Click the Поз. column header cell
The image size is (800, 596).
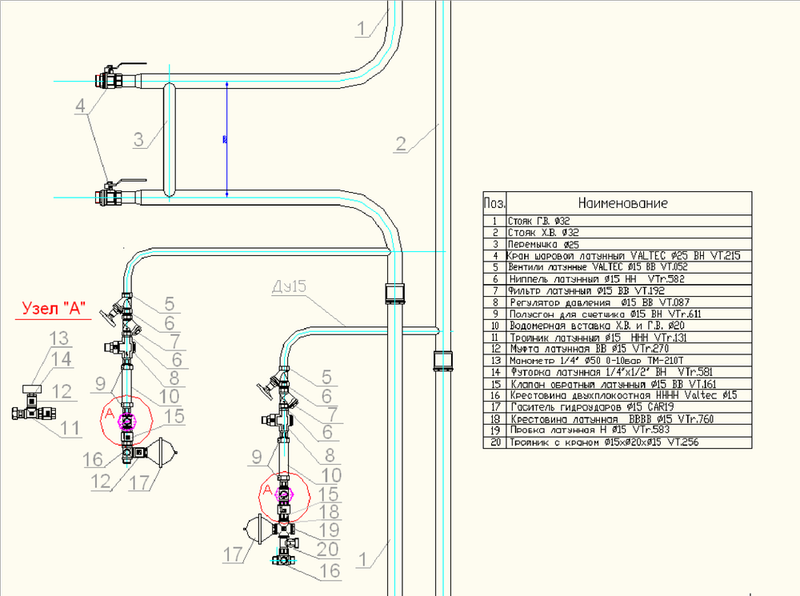pos(493,203)
